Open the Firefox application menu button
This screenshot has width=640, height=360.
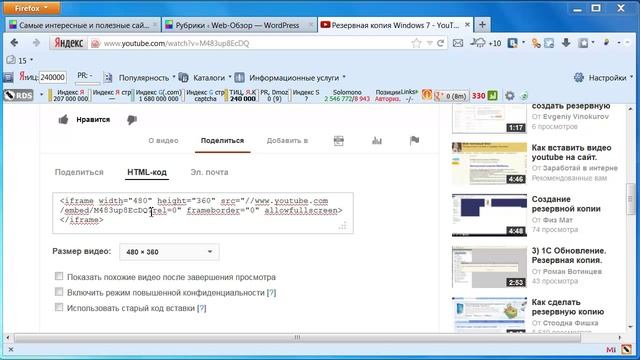point(31,8)
